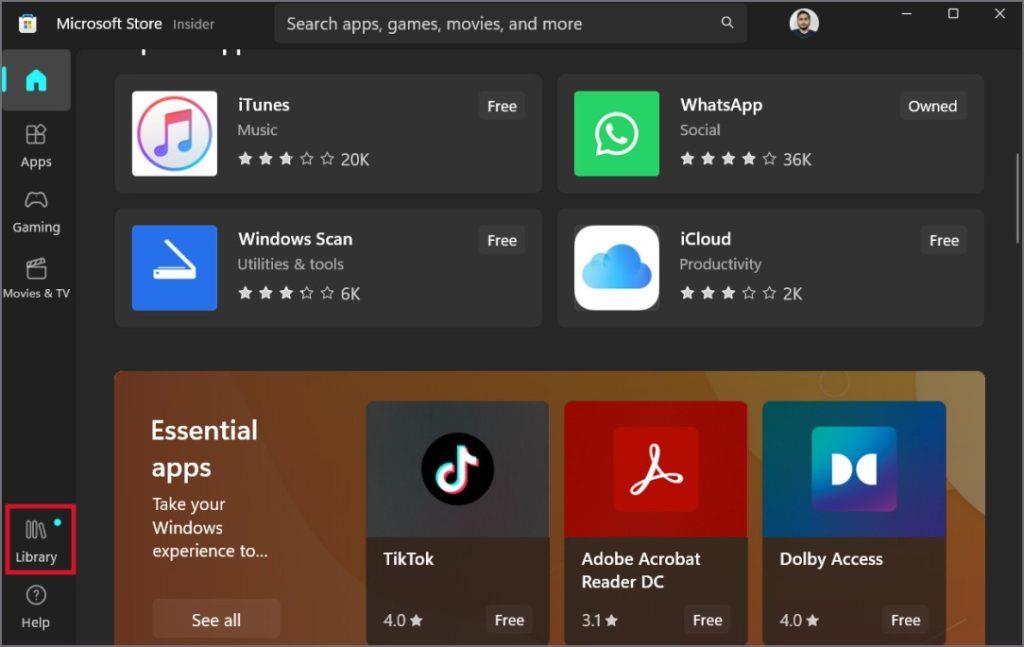The image size is (1024, 647).
Task: Open the Library in sidebar
Action: click(x=37, y=540)
